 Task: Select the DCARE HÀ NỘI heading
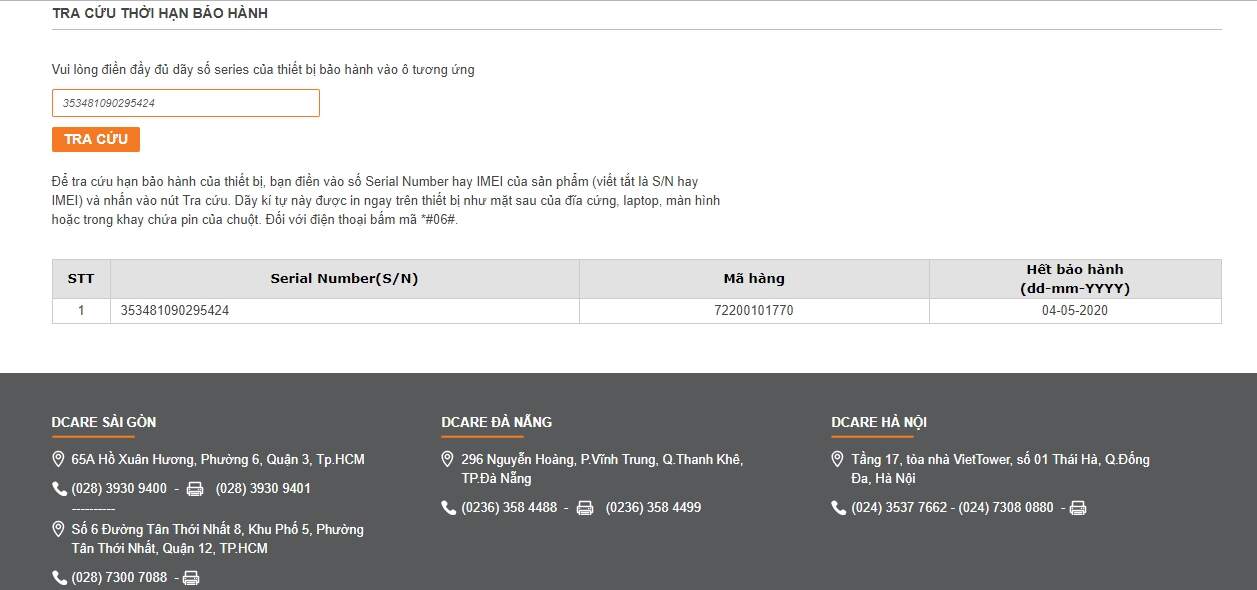pyautogui.click(x=879, y=422)
